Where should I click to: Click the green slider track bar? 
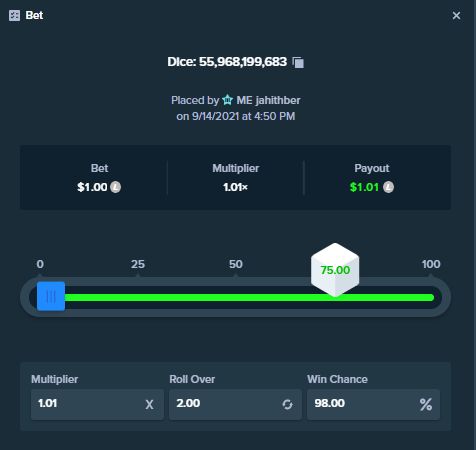tap(249, 298)
